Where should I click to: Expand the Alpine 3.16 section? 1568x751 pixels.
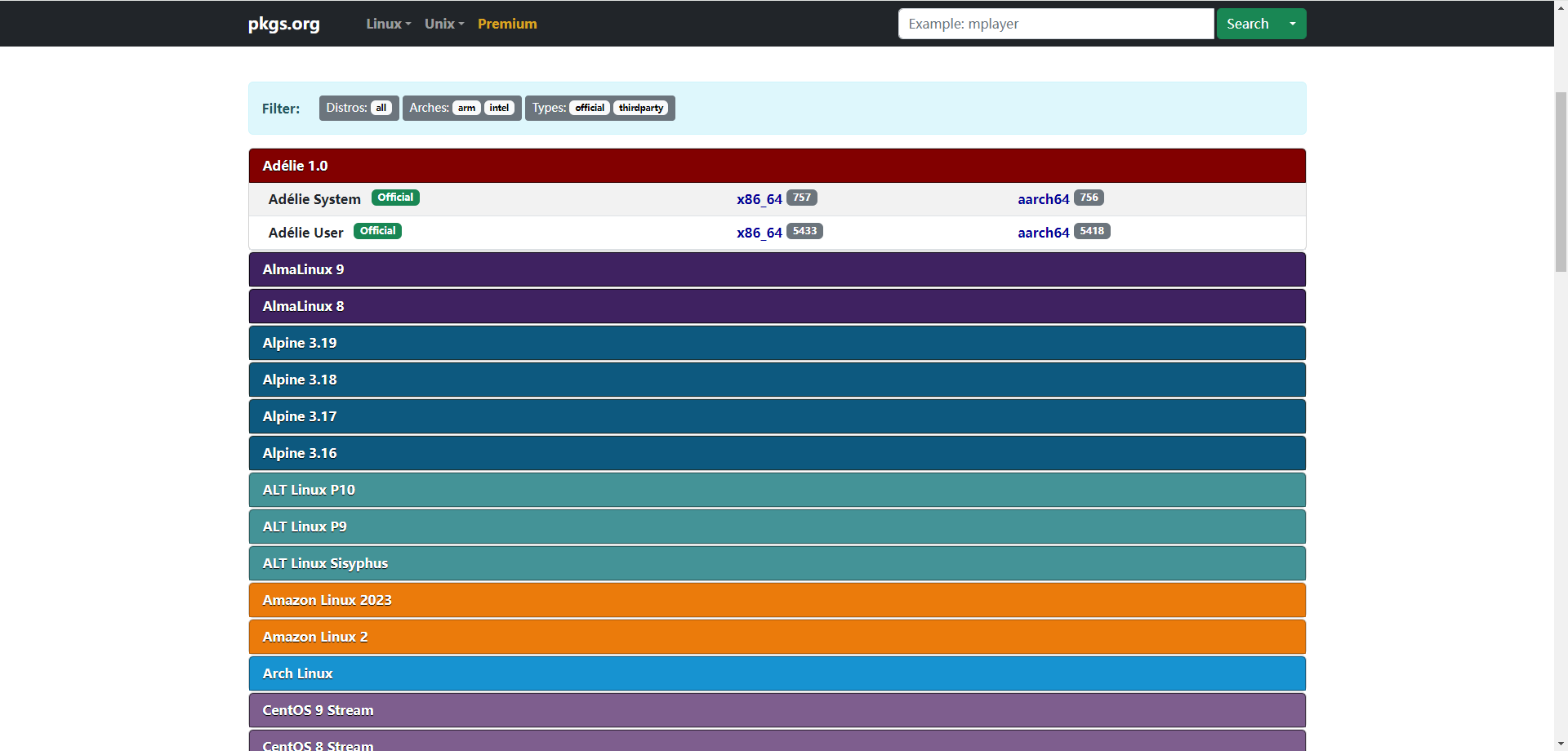(777, 453)
